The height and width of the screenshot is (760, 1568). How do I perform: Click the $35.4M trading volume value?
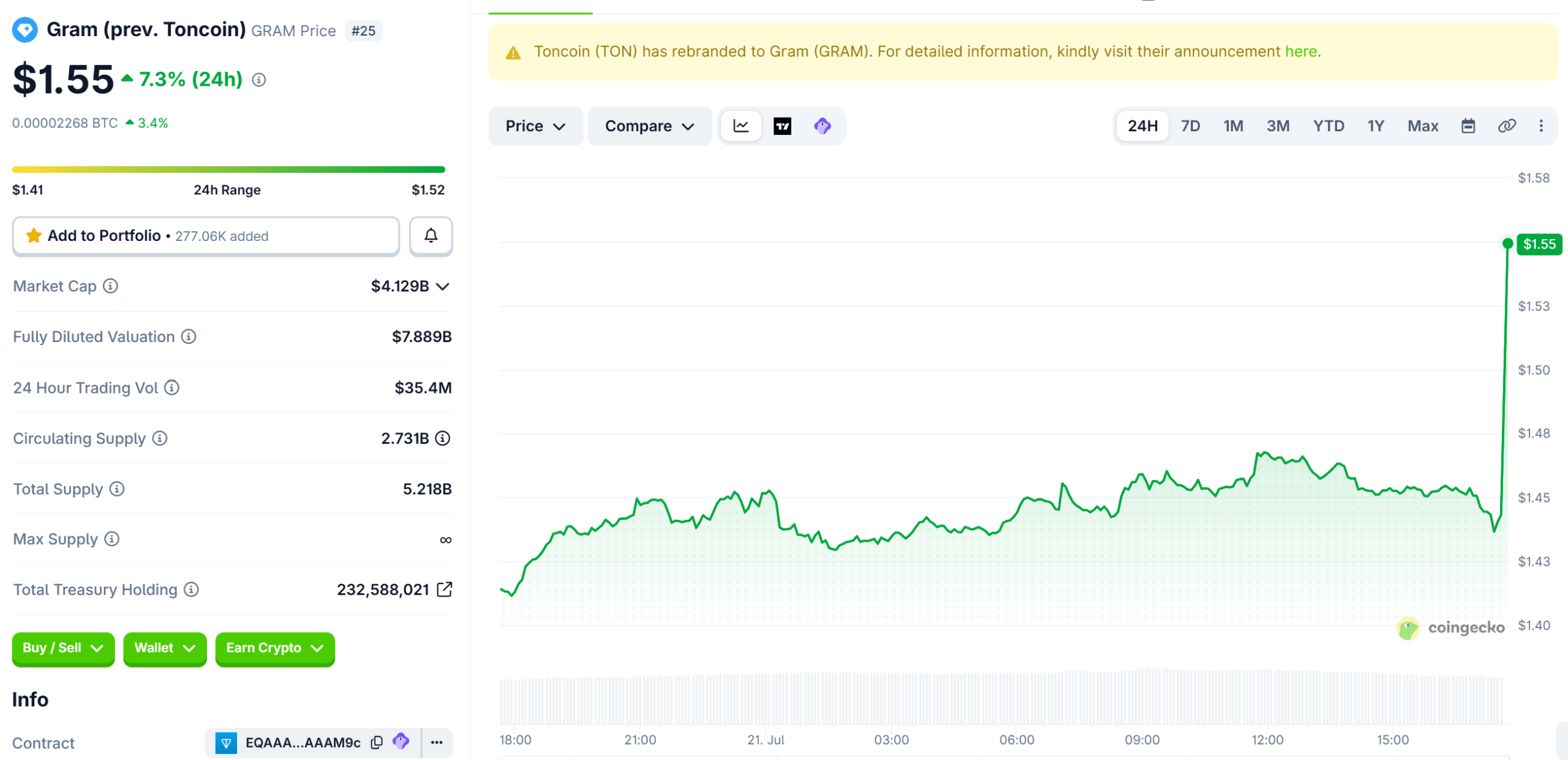[x=423, y=387]
